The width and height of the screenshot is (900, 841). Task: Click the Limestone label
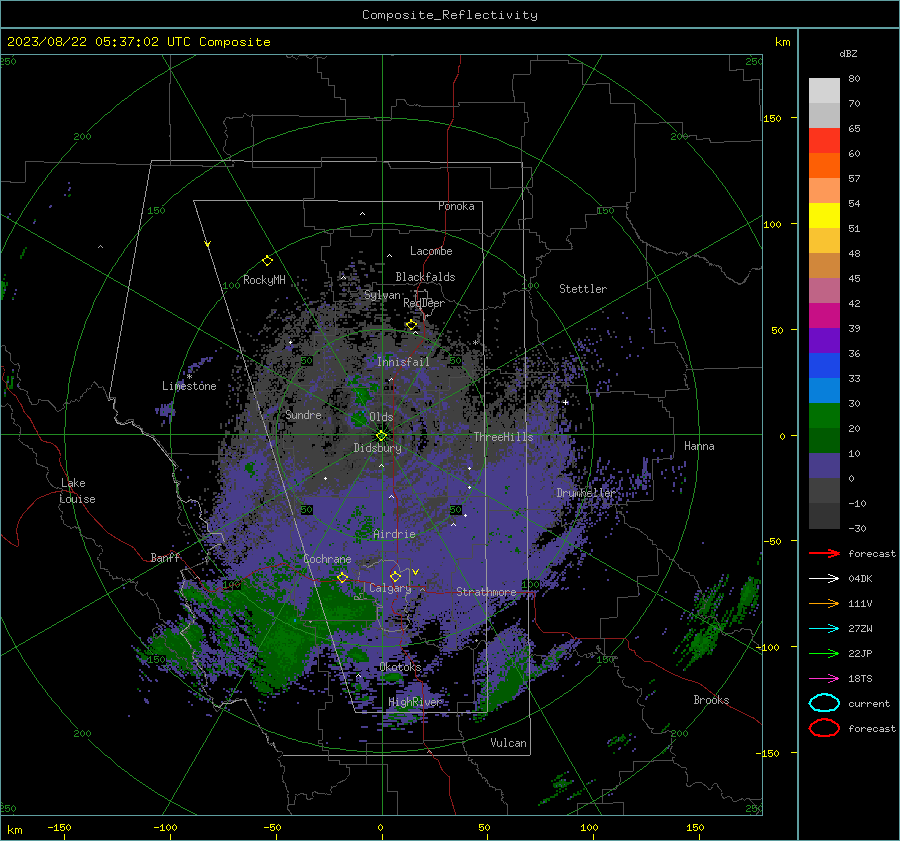tap(189, 386)
